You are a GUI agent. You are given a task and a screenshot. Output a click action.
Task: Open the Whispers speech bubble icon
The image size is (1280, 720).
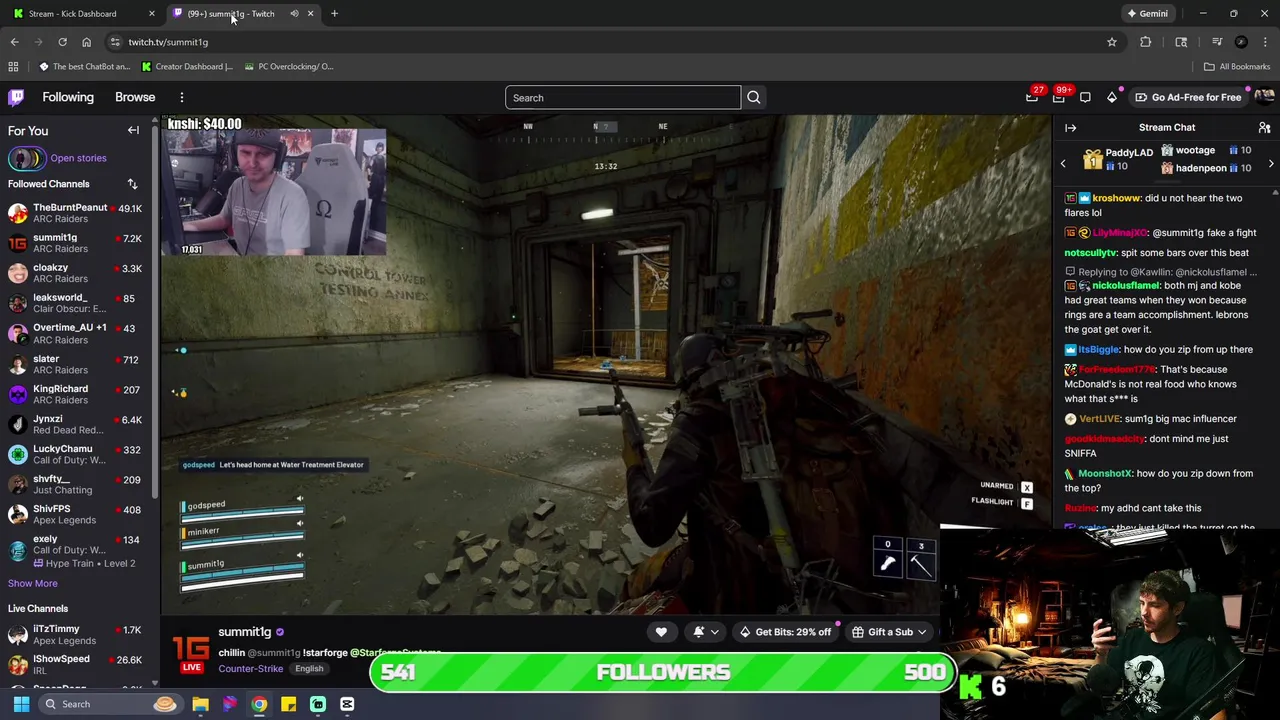(1085, 97)
